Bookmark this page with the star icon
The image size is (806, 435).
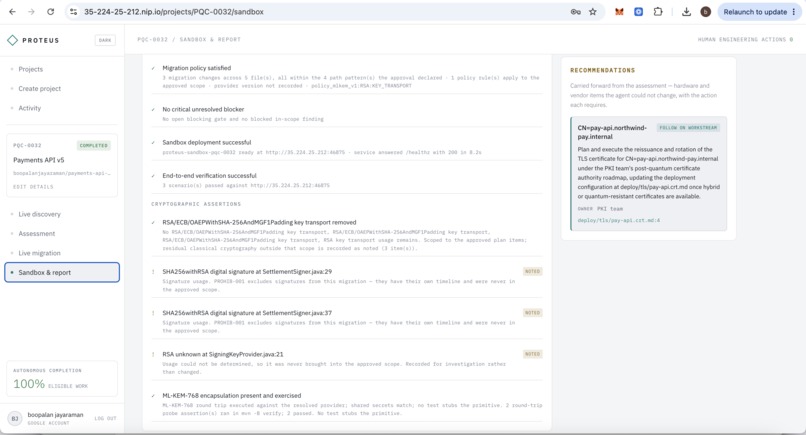[x=593, y=12]
